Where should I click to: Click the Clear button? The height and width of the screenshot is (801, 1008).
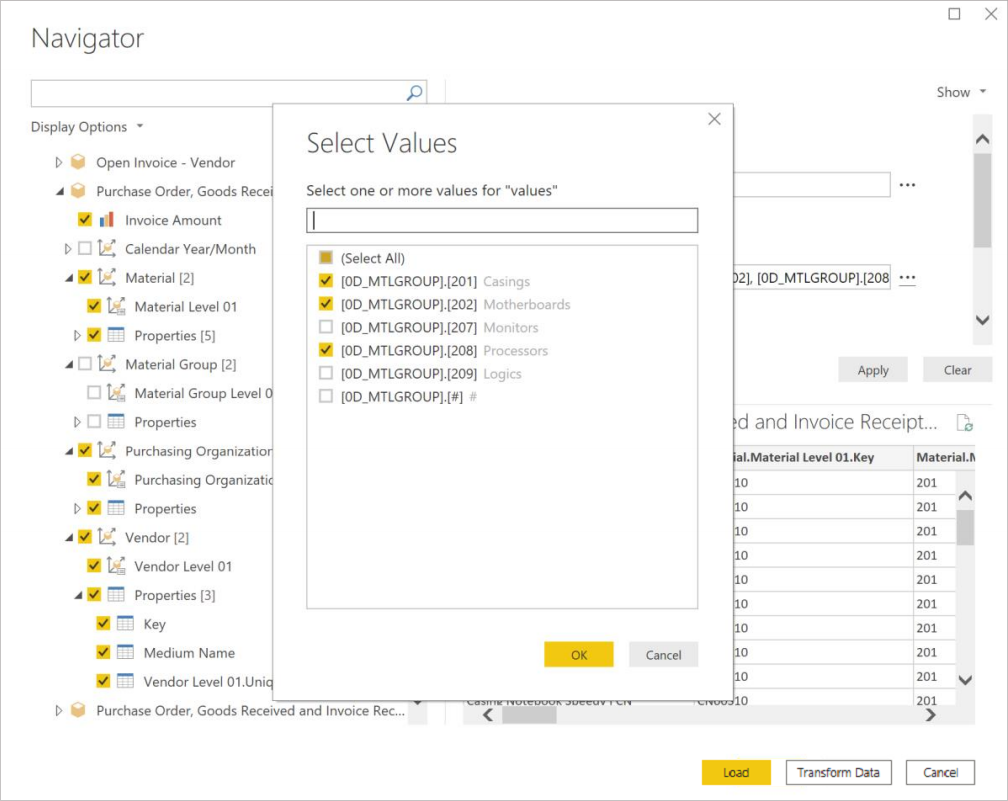[x=957, y=370]
